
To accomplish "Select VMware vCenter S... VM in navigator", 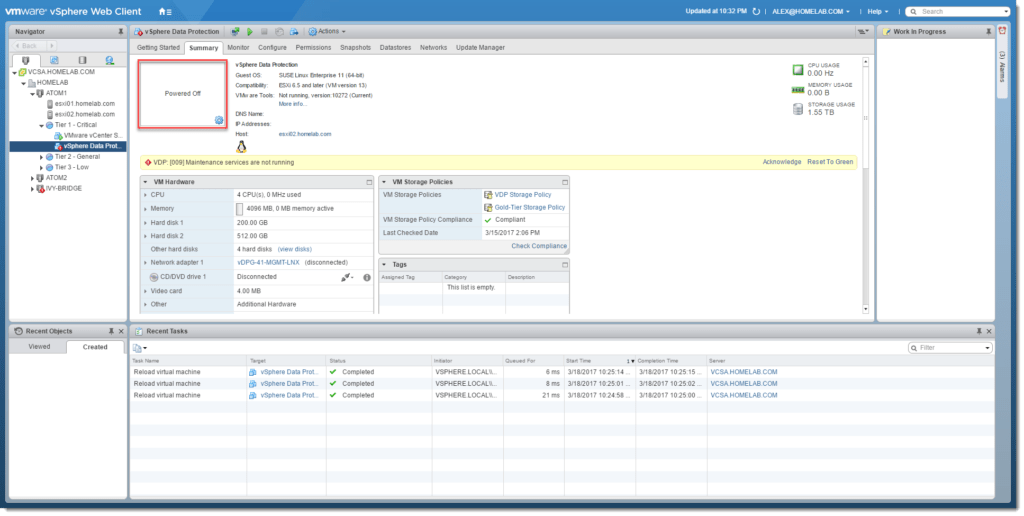I will (x=93, y=136).
